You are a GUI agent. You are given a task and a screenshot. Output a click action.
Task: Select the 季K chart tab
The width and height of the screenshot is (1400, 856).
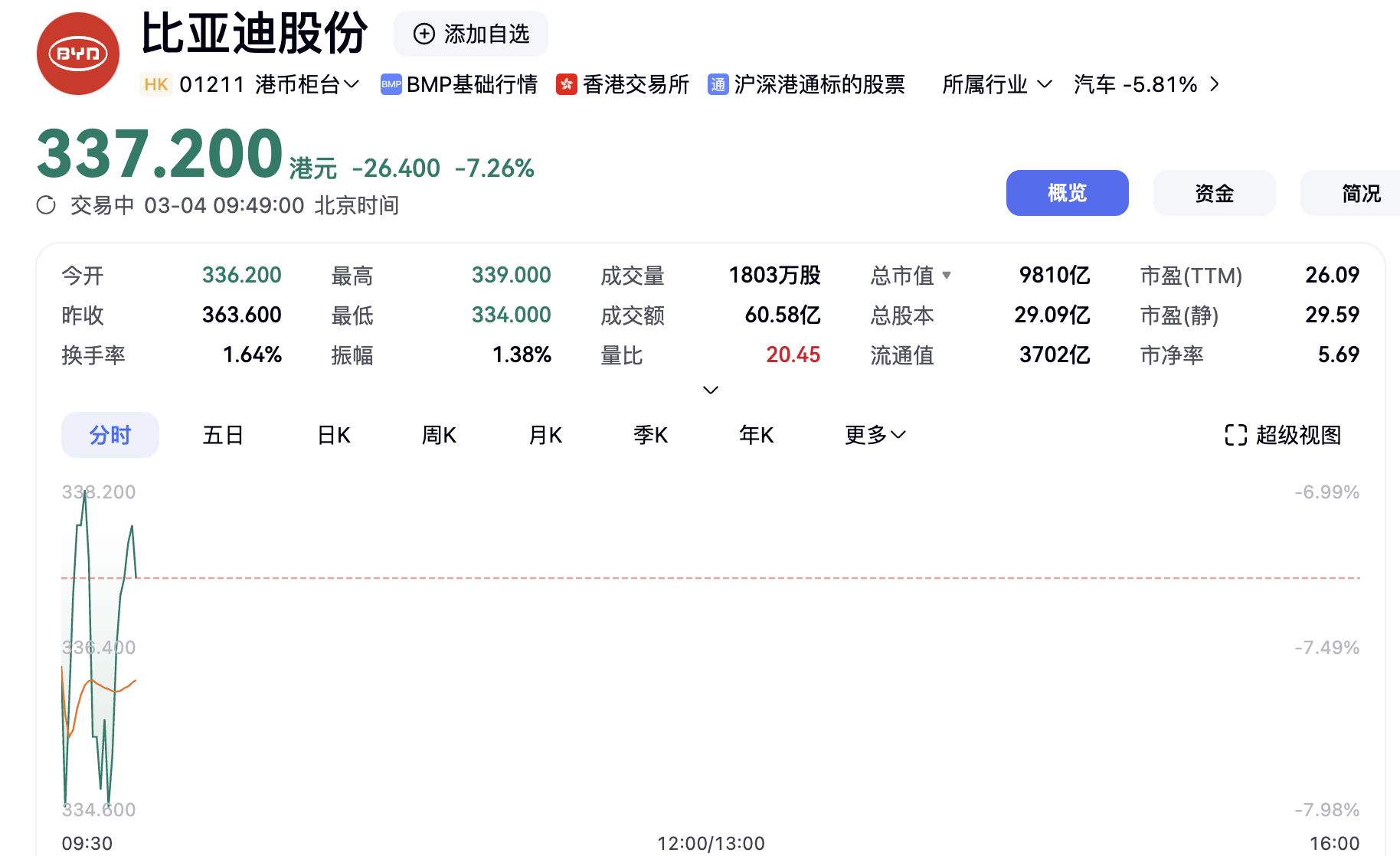tap(651, 435)
